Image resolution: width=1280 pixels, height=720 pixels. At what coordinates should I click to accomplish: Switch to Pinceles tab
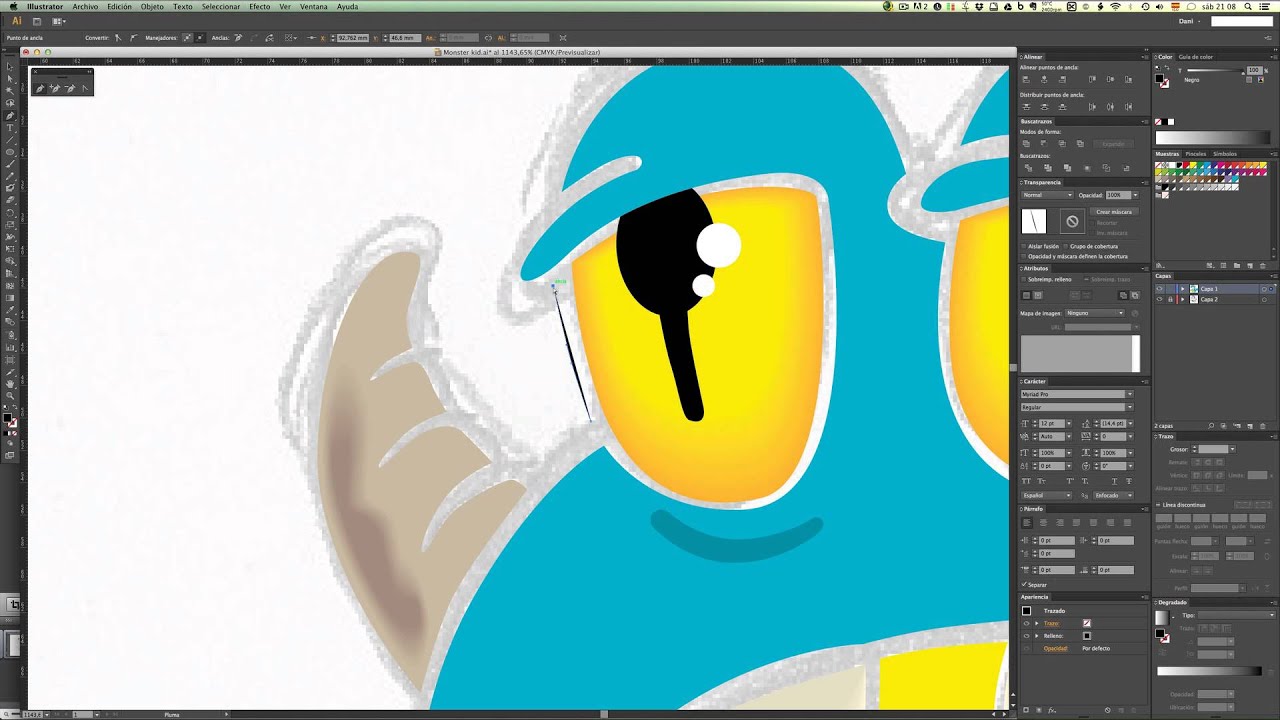click(x=1196, y=154)
